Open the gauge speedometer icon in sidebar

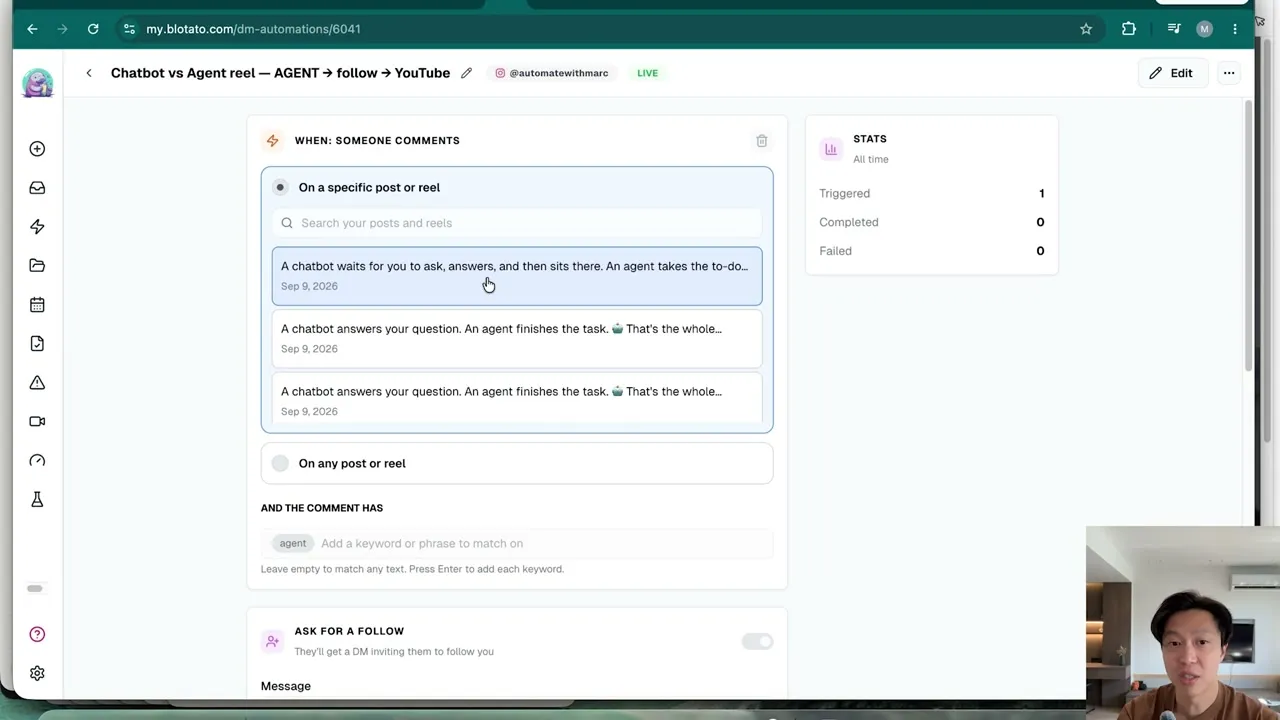[x=37, y=461]
